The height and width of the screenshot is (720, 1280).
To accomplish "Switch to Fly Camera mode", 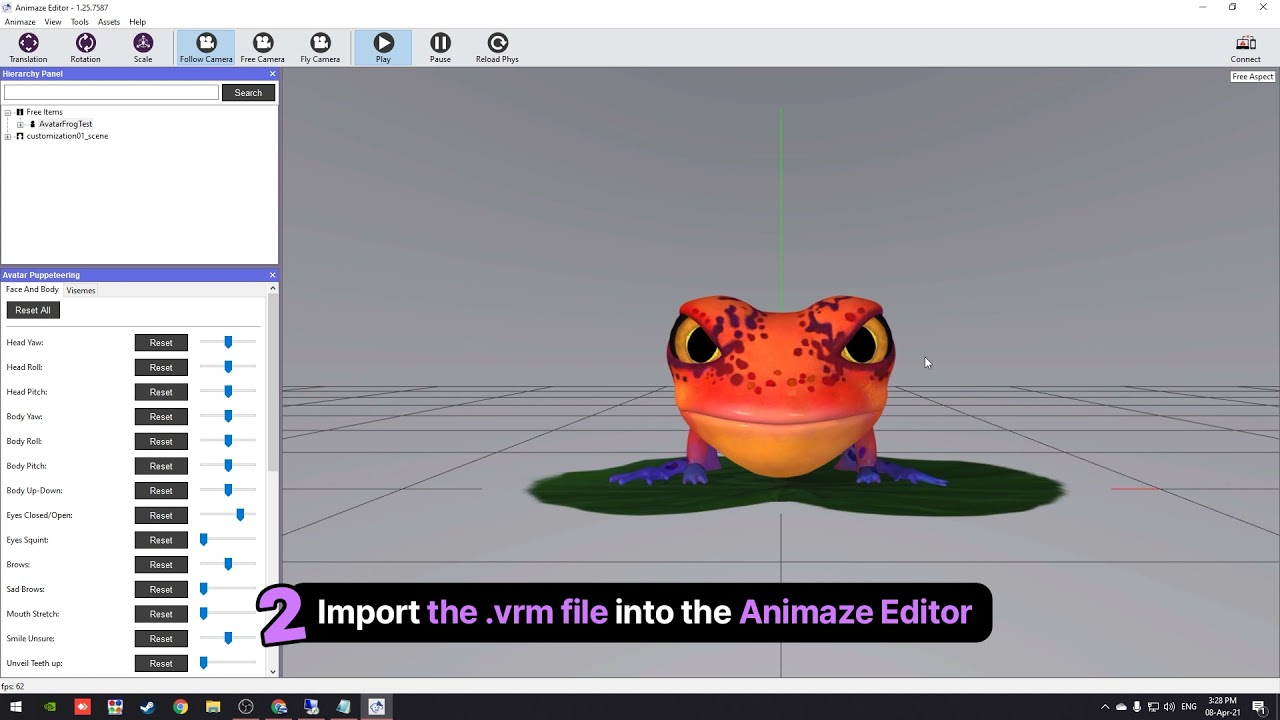I will 320,48.
